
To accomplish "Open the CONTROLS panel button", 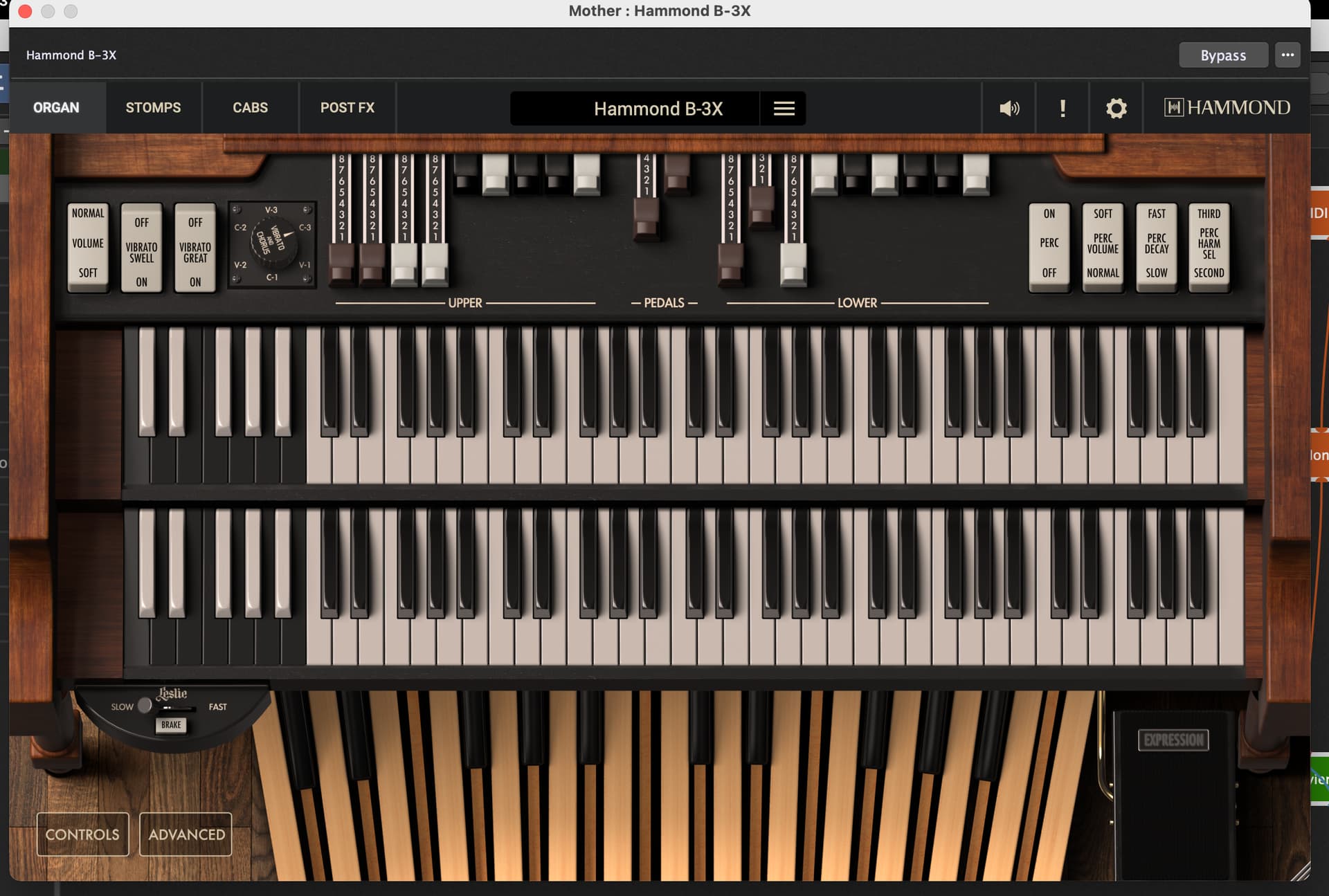I will click(x=82, y=834).
